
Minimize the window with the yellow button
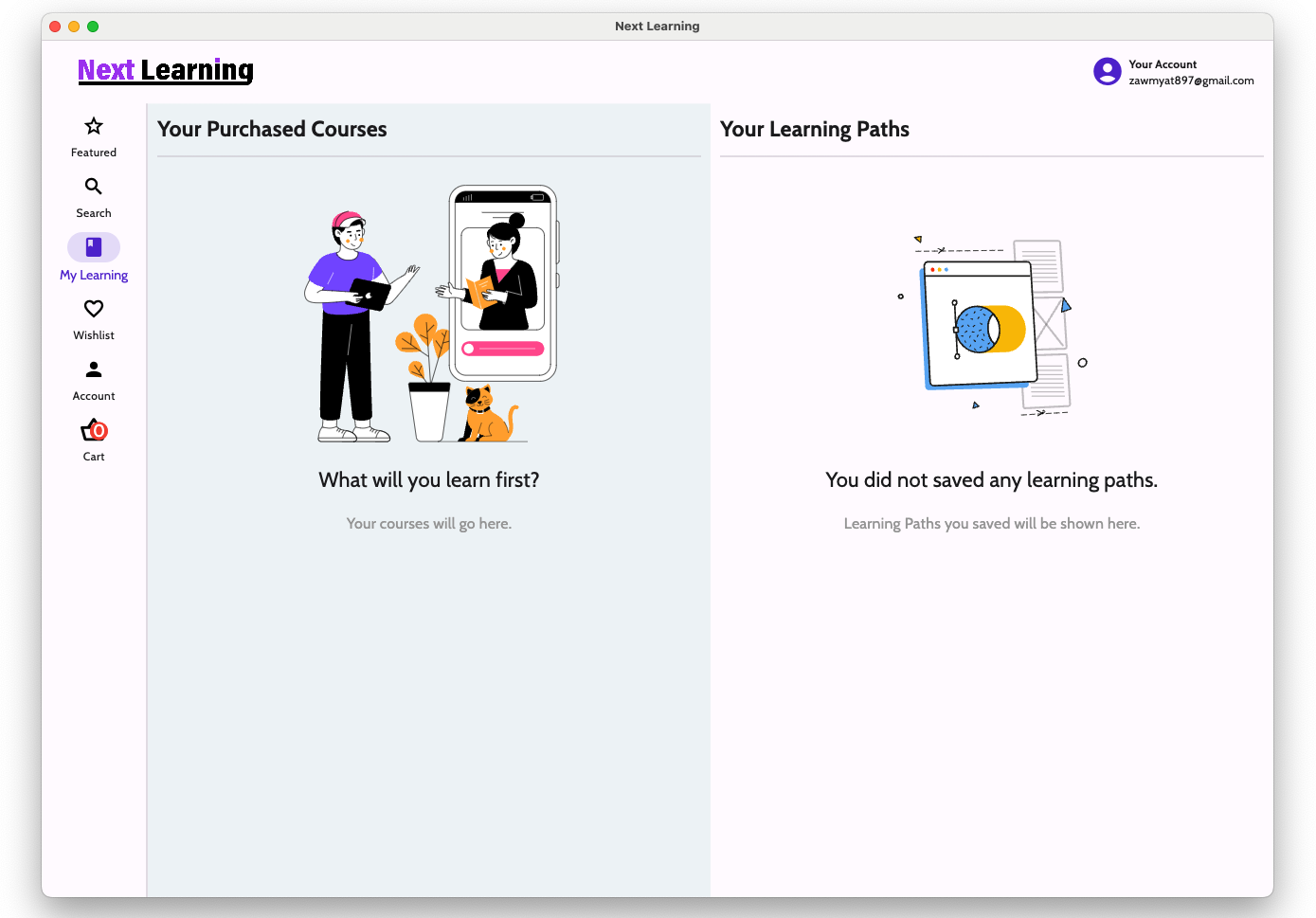74,27
